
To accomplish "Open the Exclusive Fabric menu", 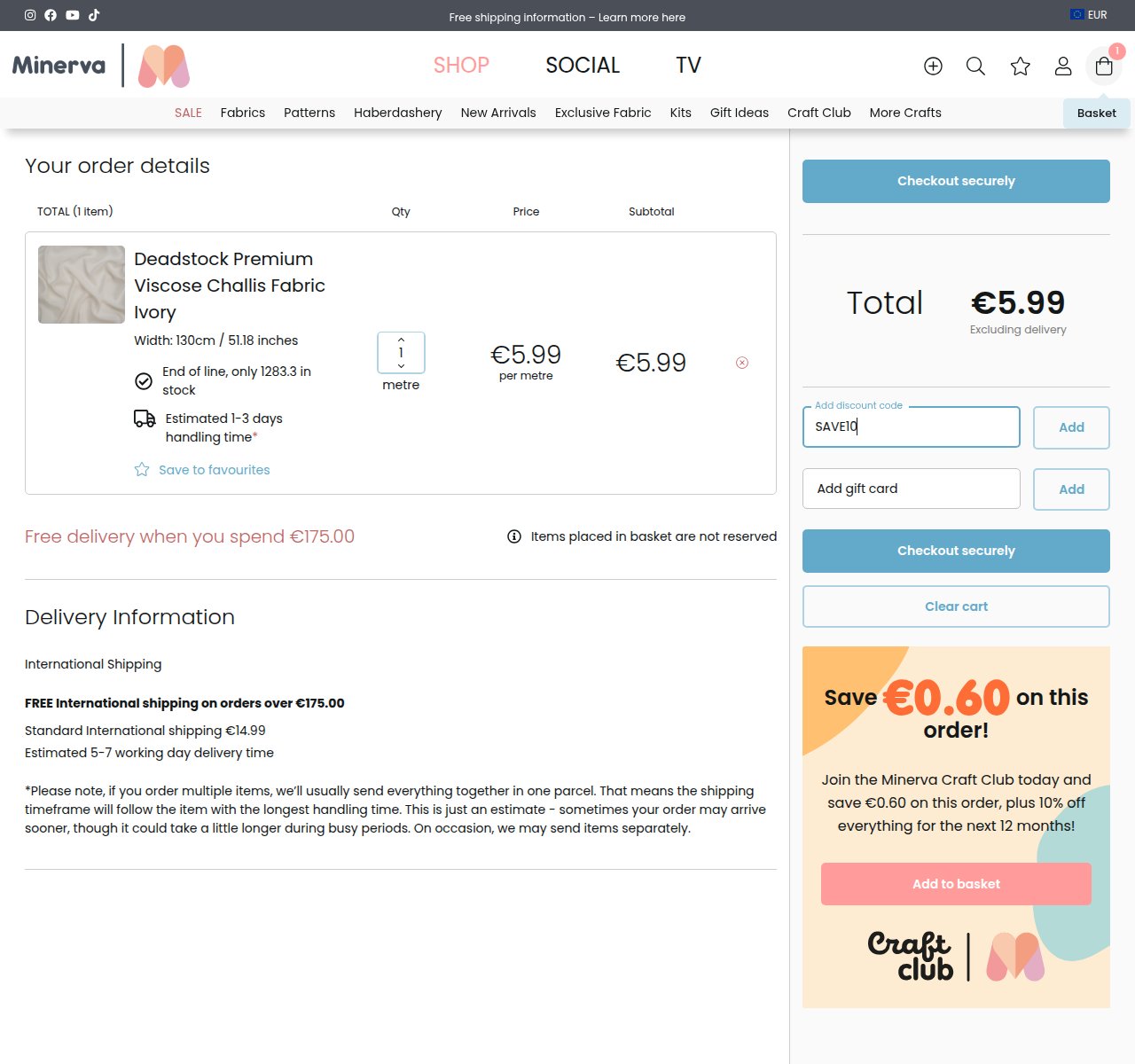I will 603,113.
